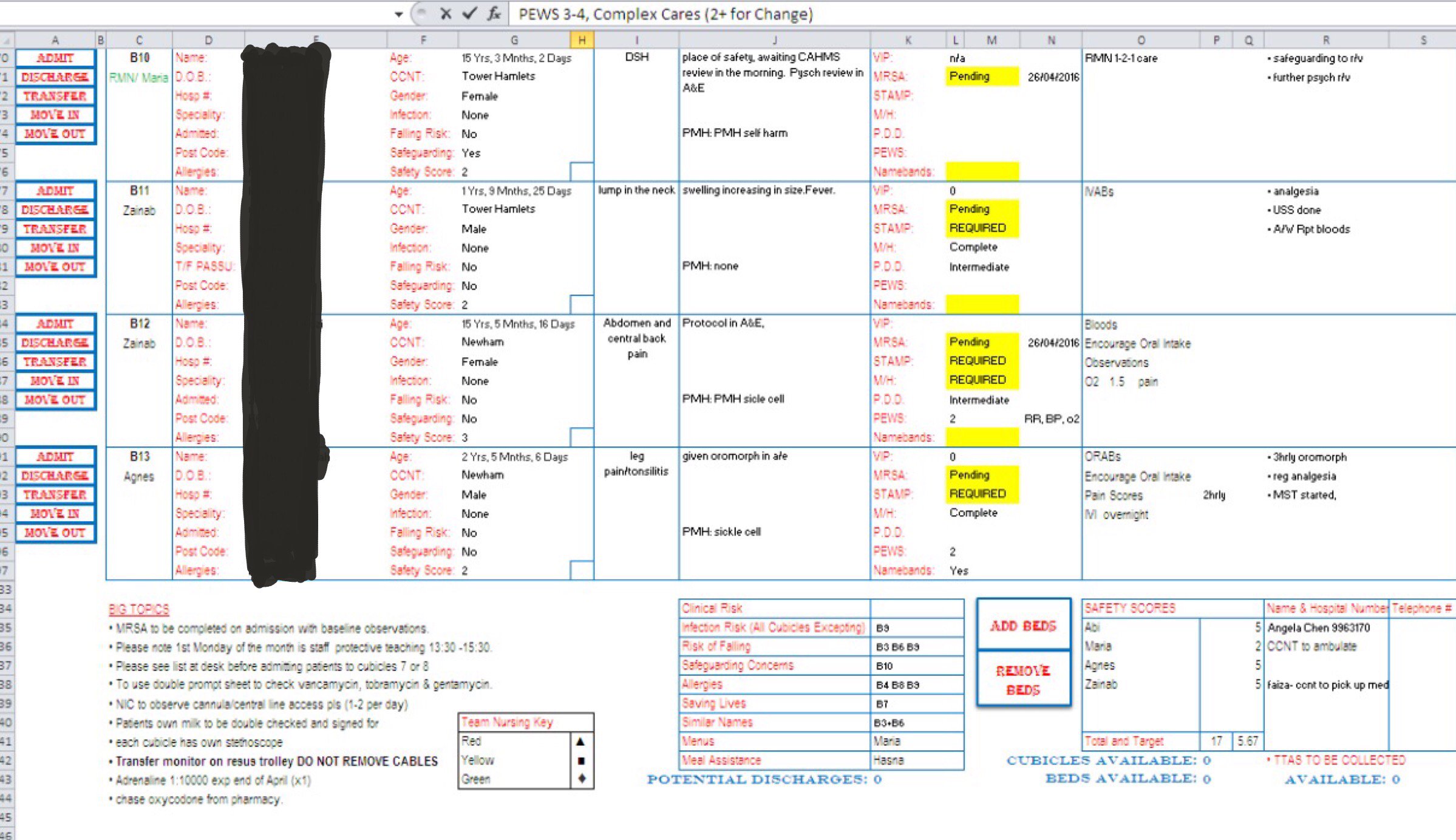The width and height of the screenshot is (1456, 840).
Task: Click the TRANSFER button for bed B11
Action: click(x=55, y=229)
